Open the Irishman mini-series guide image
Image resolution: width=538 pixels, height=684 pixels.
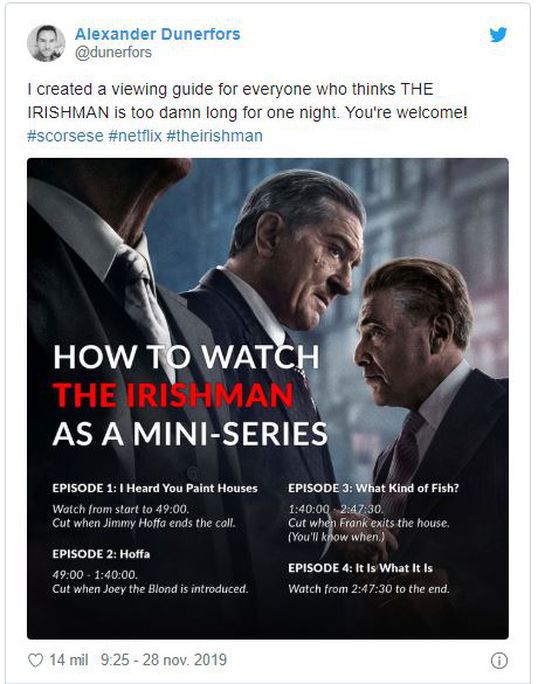point(267,398)
